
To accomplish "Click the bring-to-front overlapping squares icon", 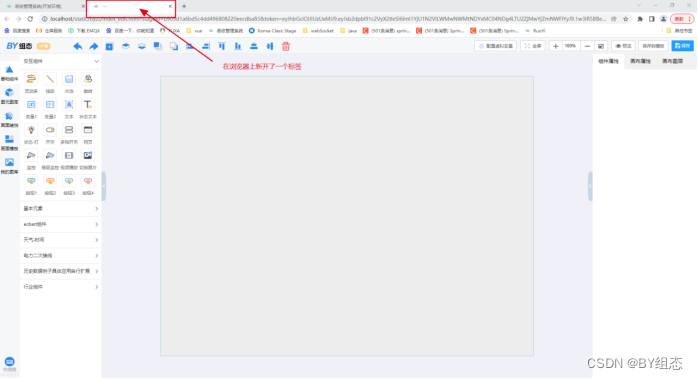I will pyautogui.click(x=158, y=46).
